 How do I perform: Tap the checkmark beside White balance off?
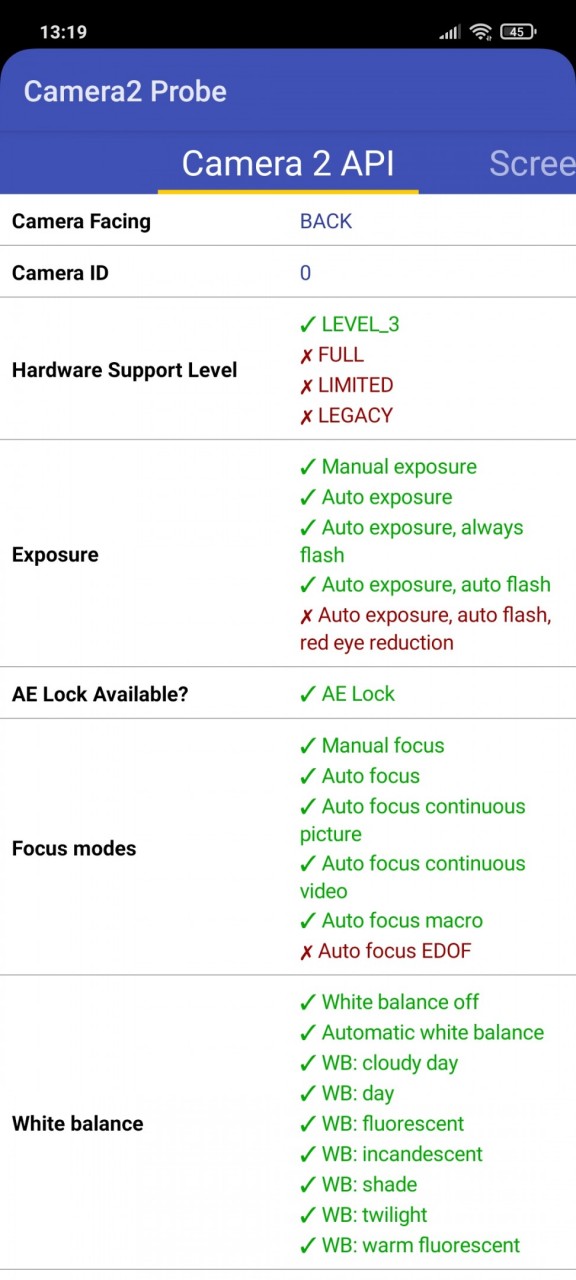click(308, 1002)
